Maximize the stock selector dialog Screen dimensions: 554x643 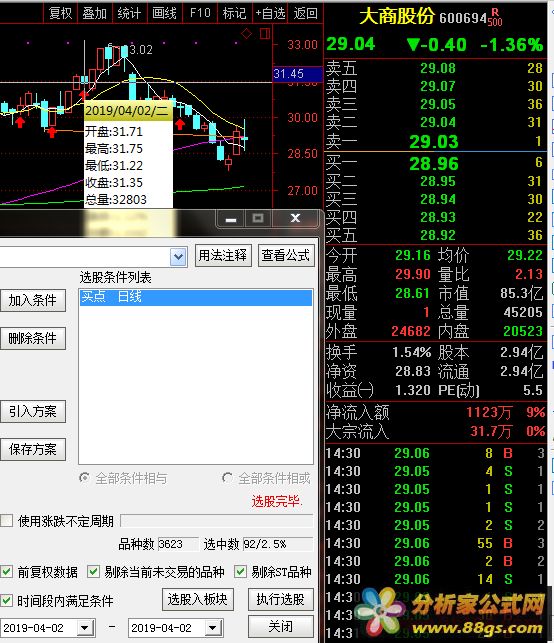(258, 219)
